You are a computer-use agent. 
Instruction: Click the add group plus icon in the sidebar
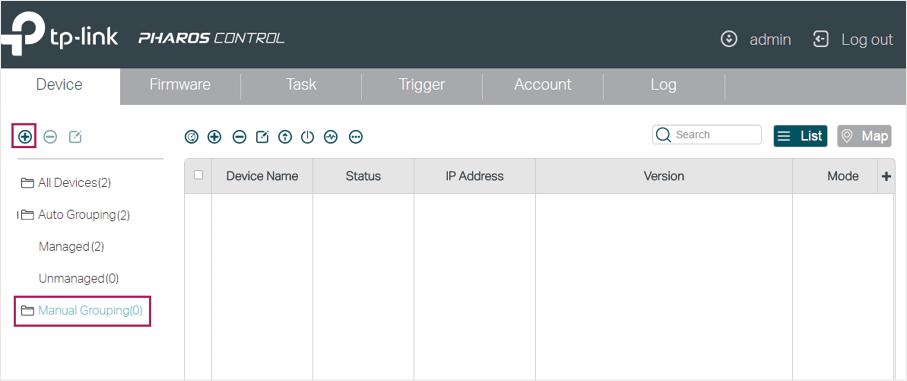point(25,137)
